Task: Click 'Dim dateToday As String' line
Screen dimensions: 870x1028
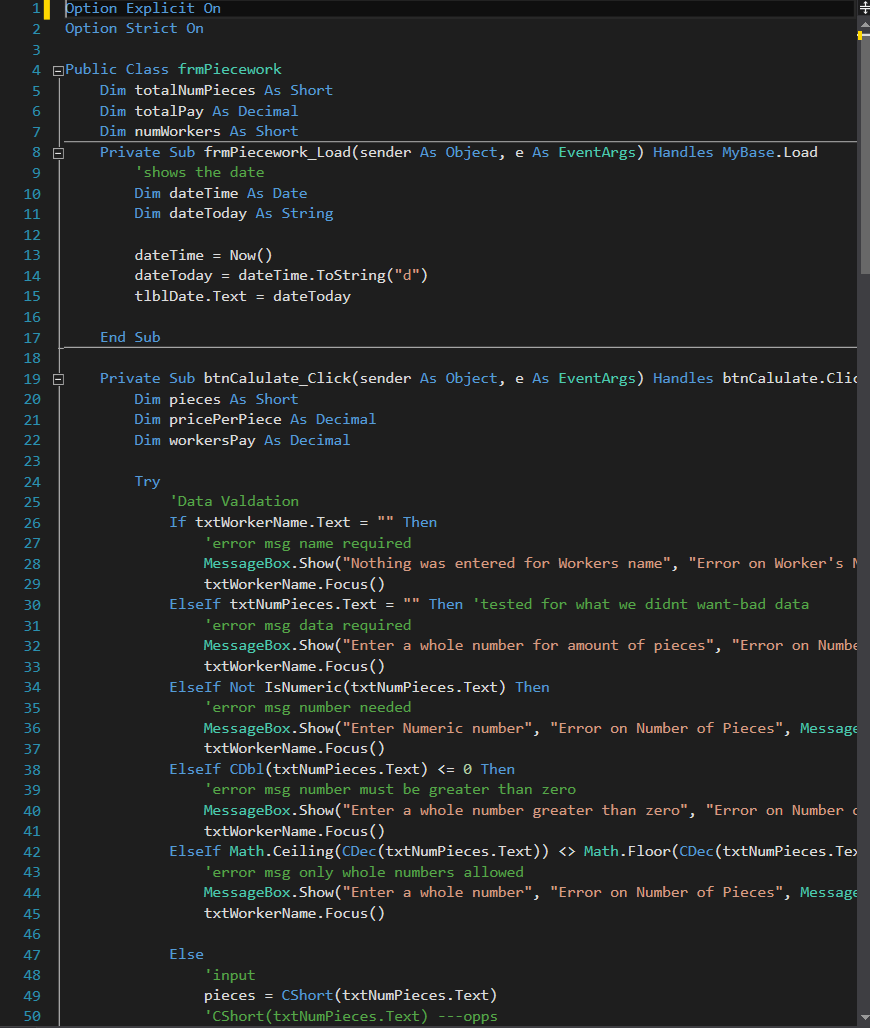Action: point(234,214)
